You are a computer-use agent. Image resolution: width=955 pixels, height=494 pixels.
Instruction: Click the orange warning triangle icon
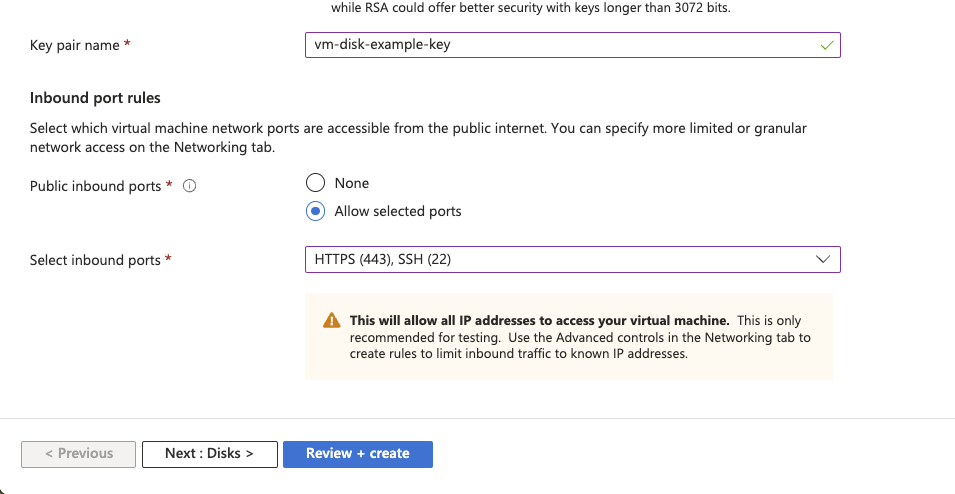click(332, 320)
